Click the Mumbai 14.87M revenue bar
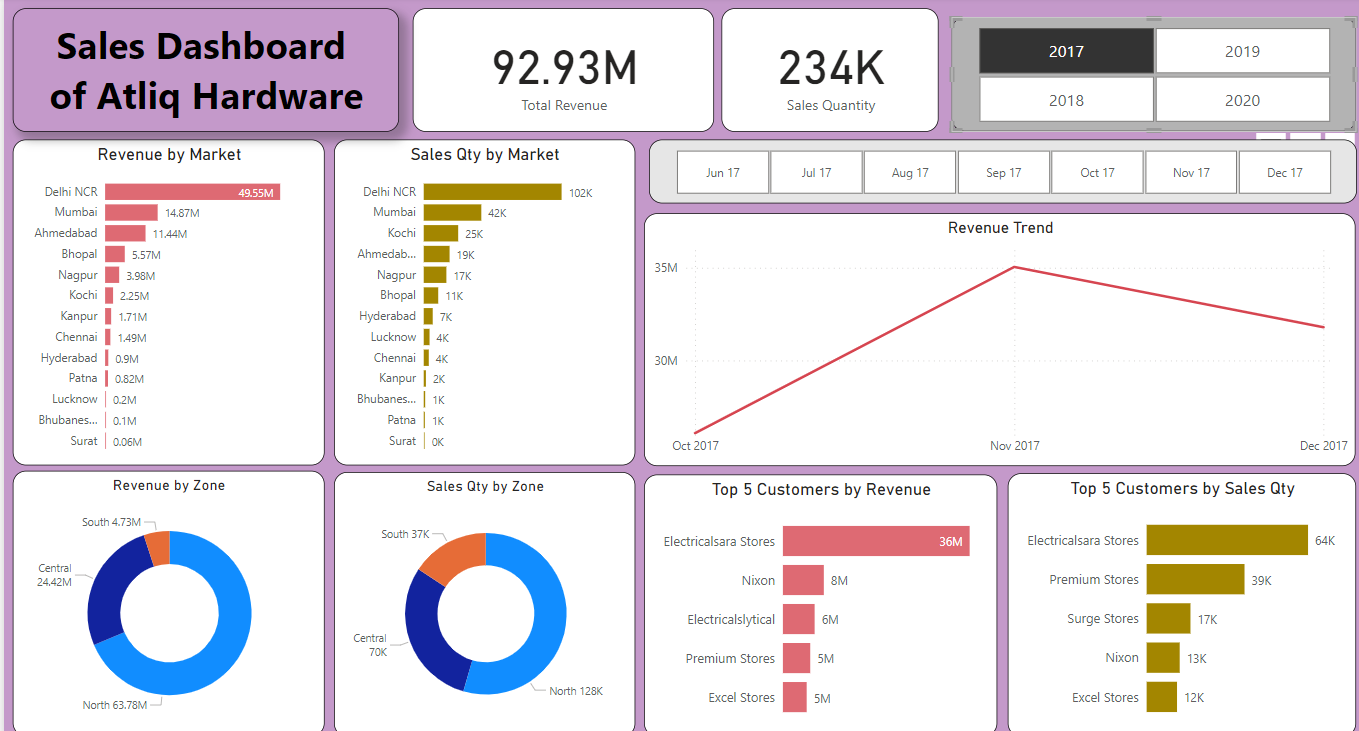Image resolution: width=1359 pixels, height=731 pixels. click(131, 213)
